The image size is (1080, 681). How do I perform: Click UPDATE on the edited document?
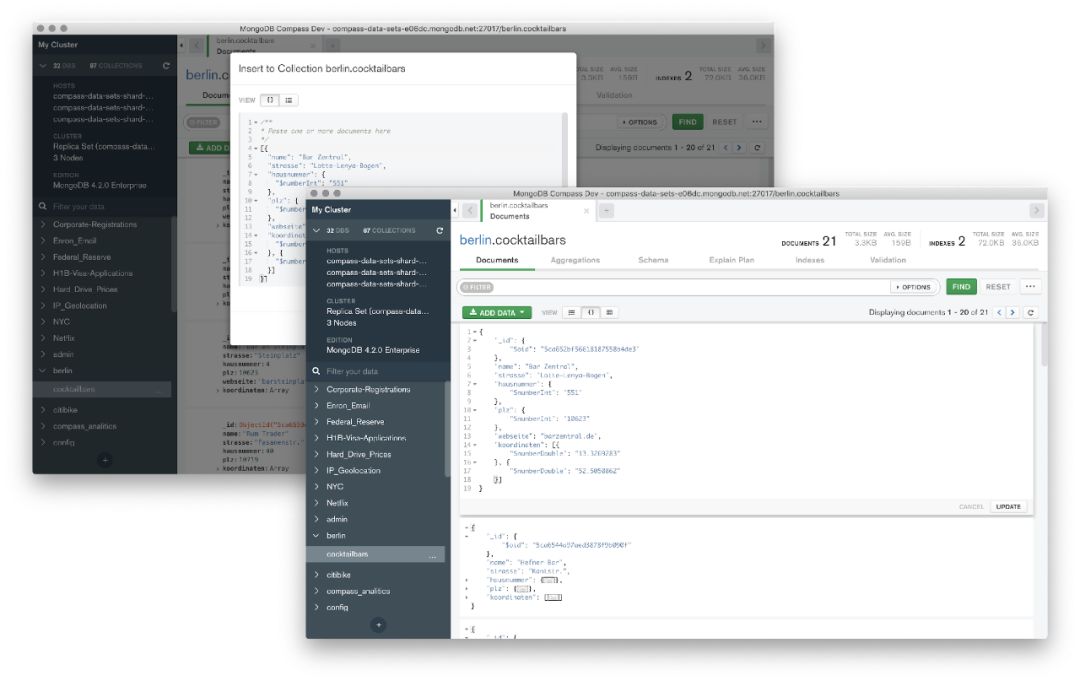[x=1008, y=507]
